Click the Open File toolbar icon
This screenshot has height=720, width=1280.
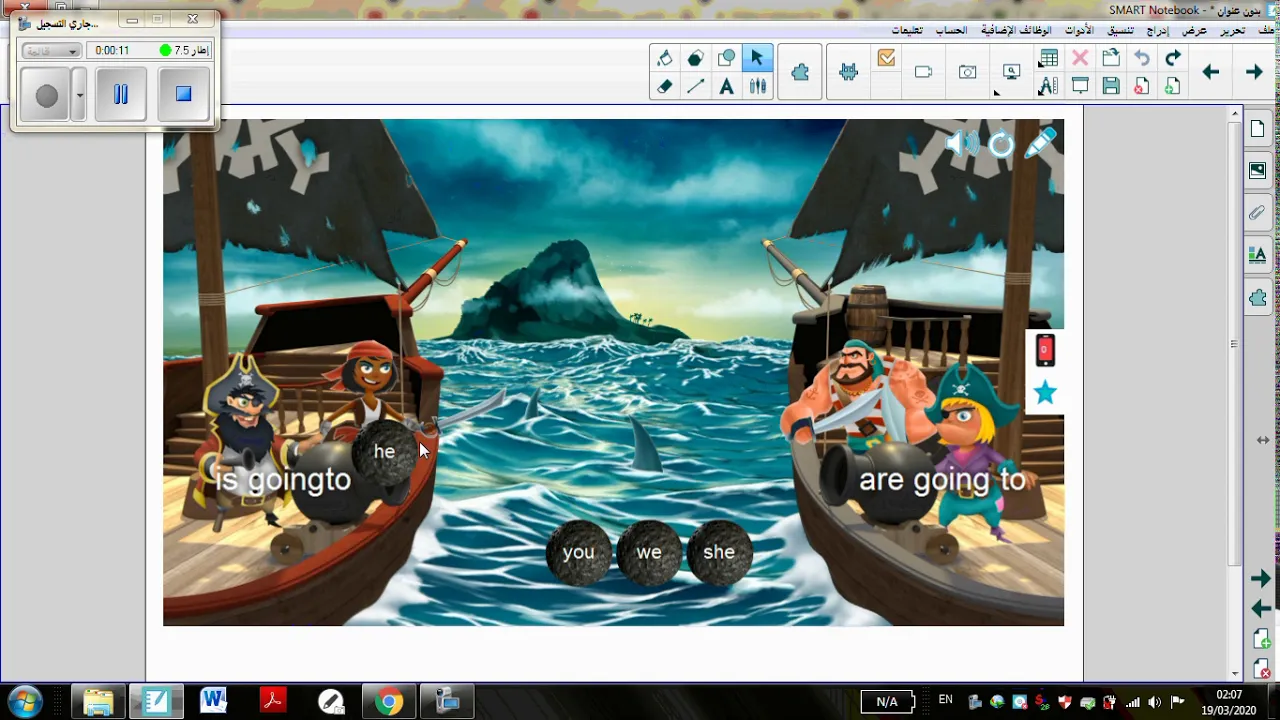point(1111,58)
